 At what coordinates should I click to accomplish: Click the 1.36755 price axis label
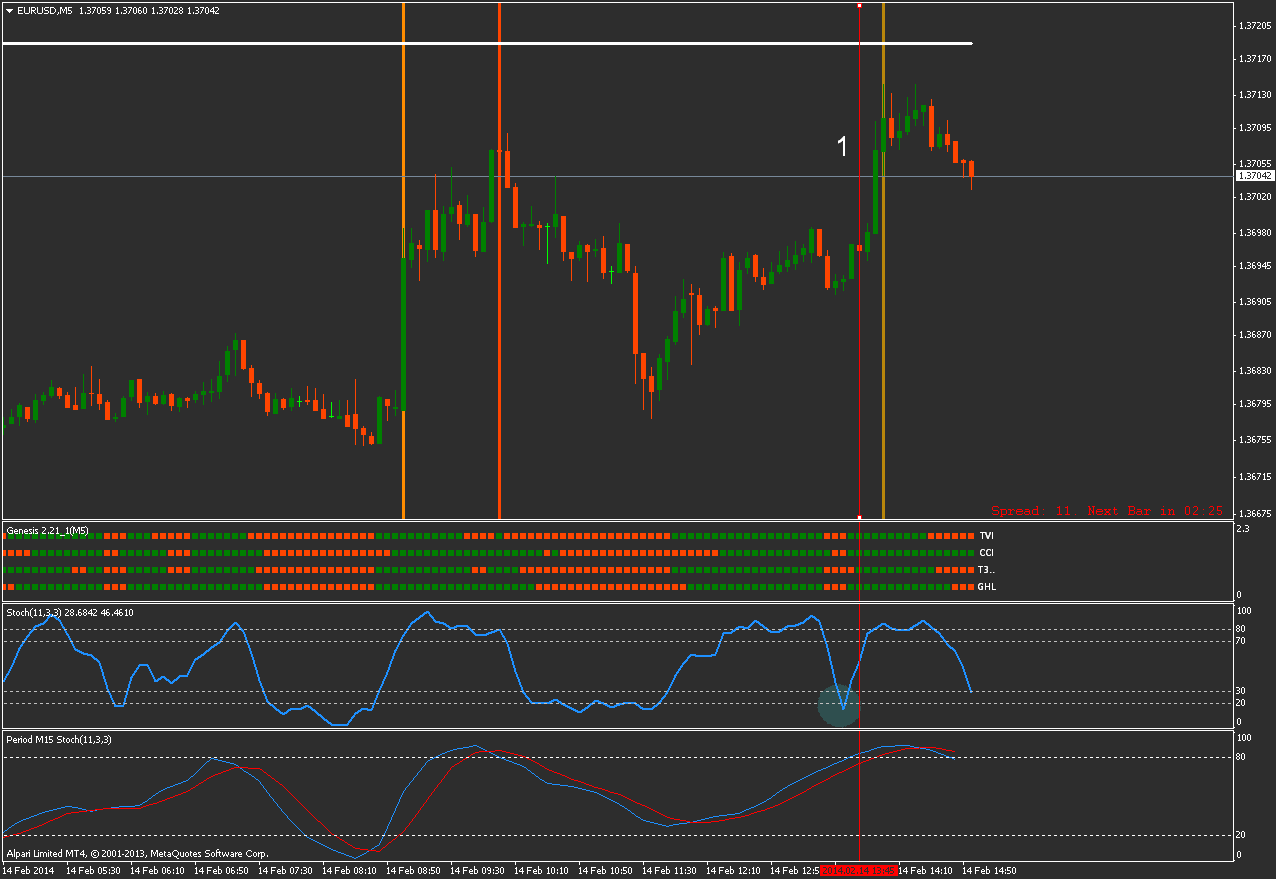pos(1254,440)
